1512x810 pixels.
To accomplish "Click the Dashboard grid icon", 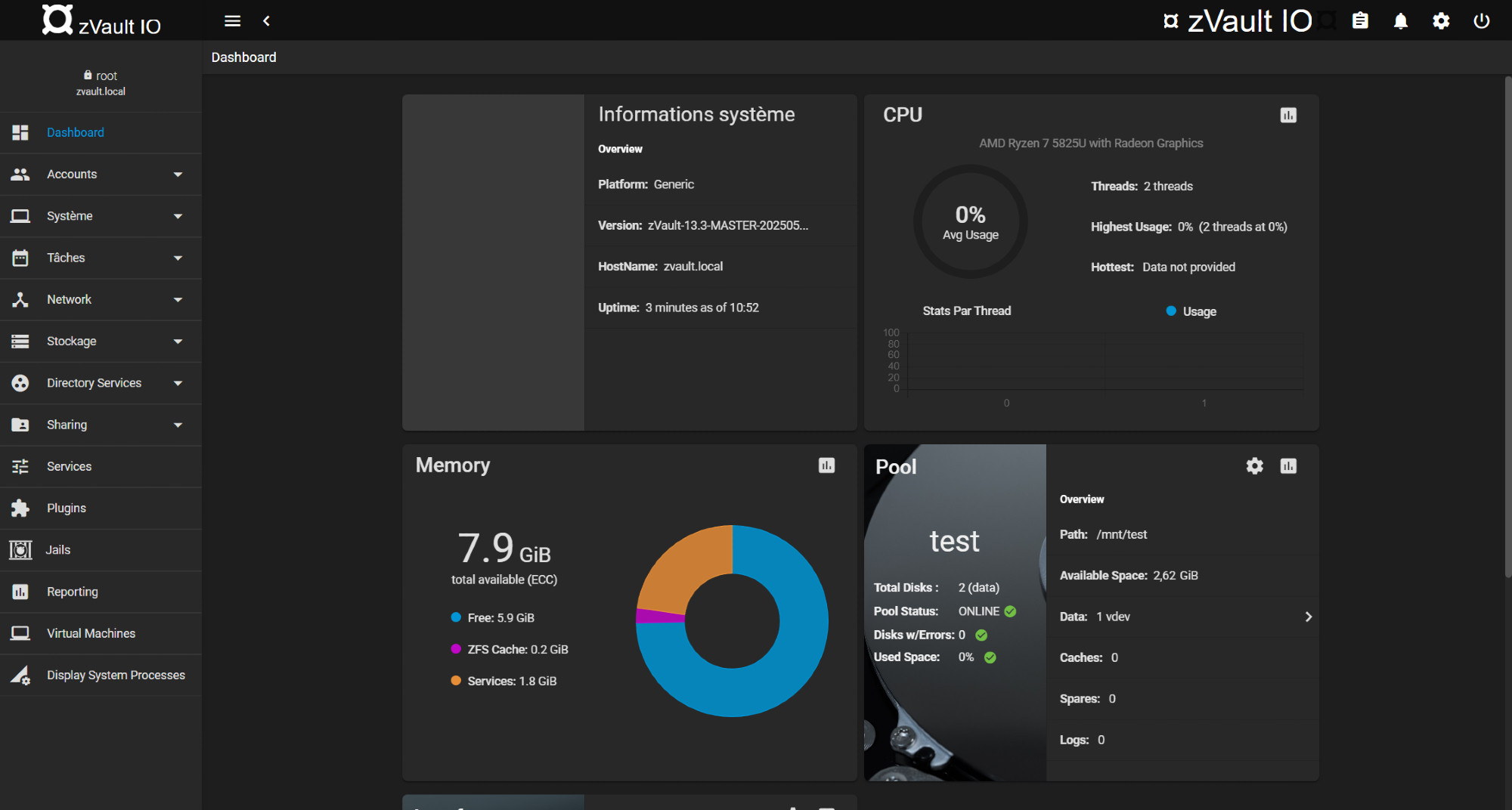I will click(x=20, y=132).
